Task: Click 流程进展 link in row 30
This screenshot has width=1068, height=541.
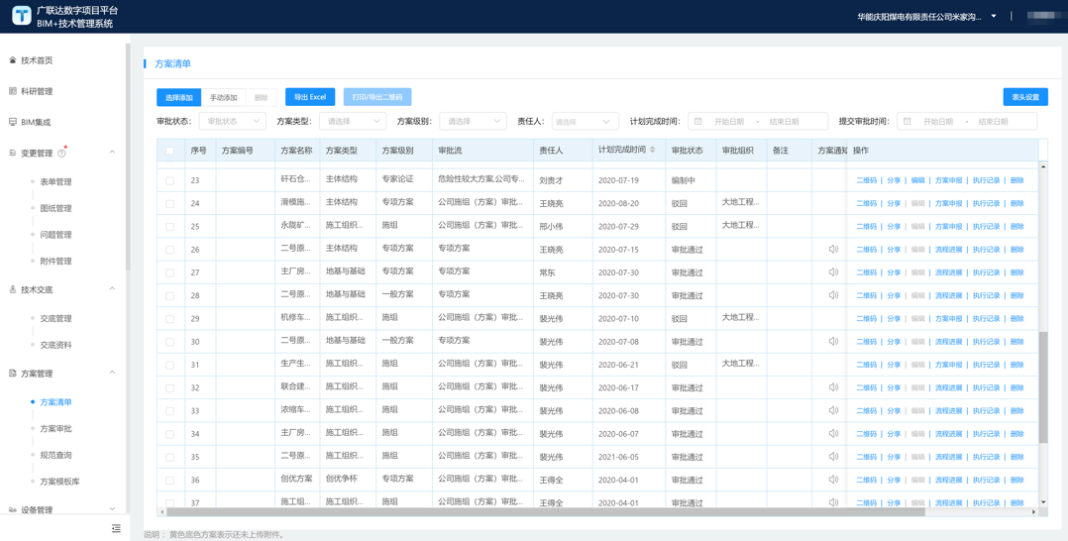Action: 948,342
